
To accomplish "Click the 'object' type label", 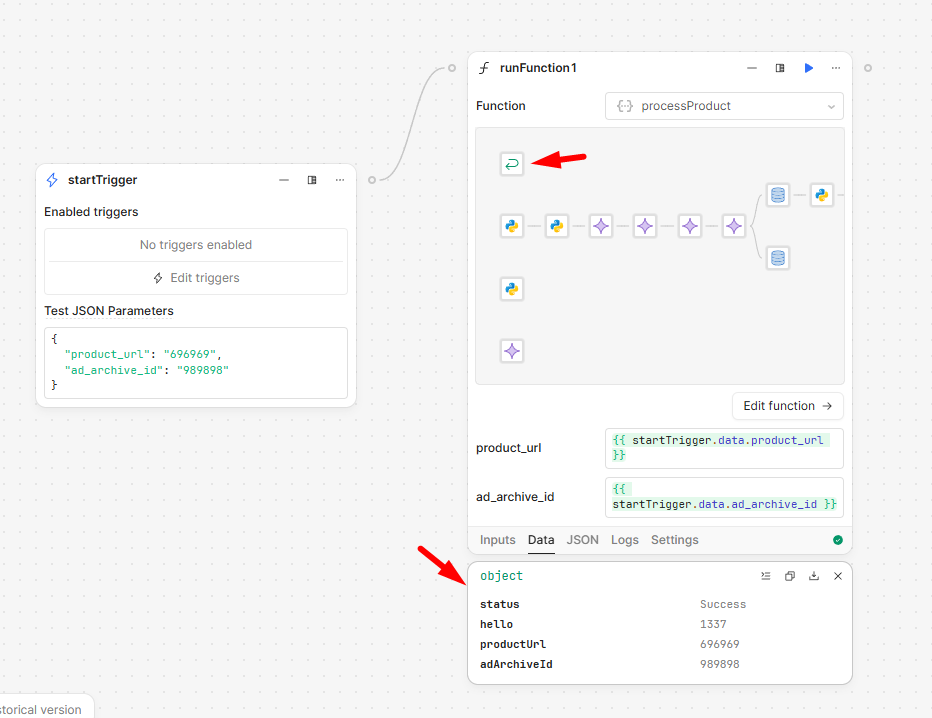I will pos(502,576).
